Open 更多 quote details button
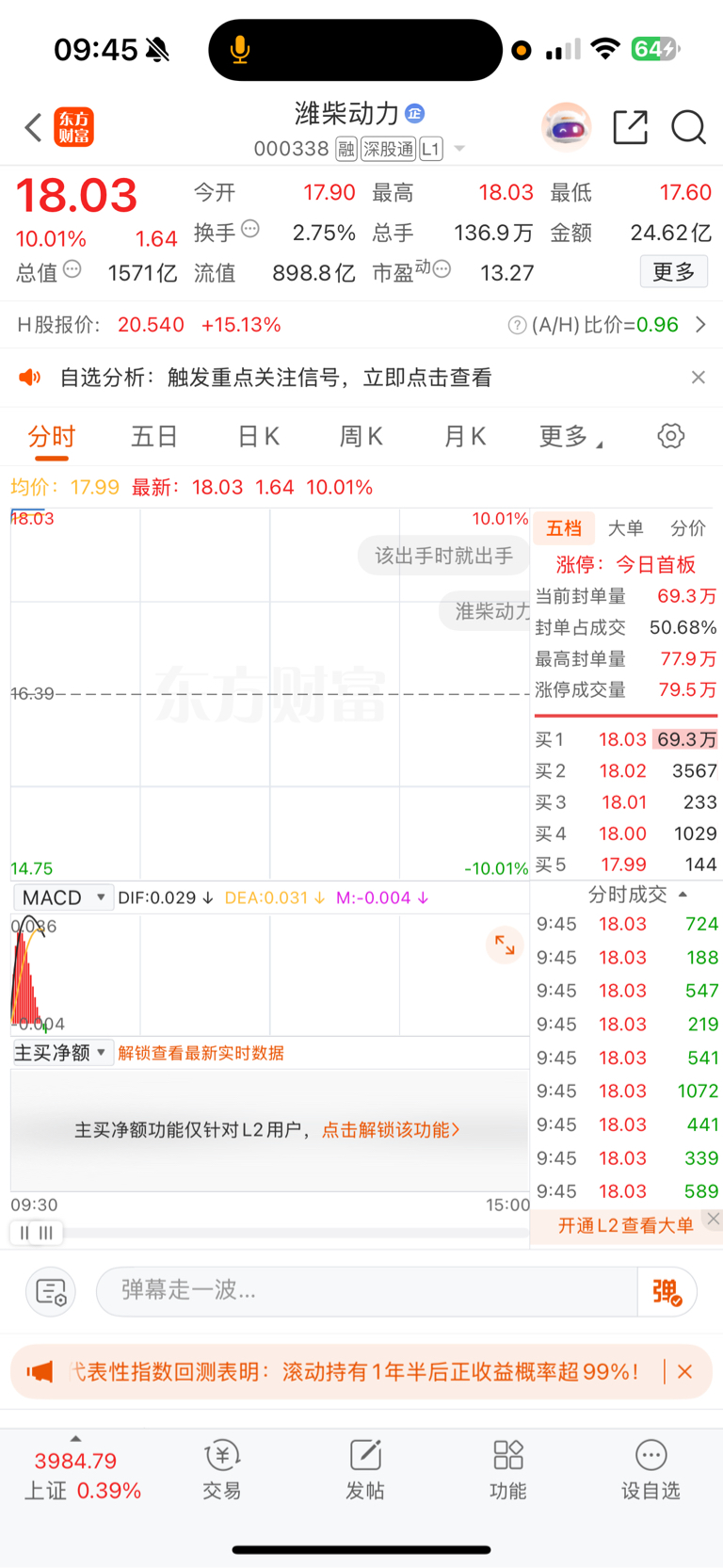Screen dimensions: 723x1568 (x=673, y=272)
